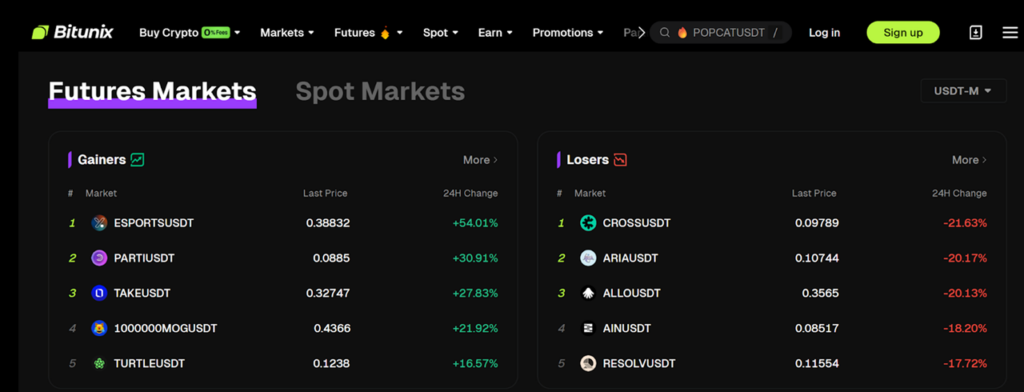Click the Log in link
This screenshot has height=392, width=1024.
tap(824, 33)
